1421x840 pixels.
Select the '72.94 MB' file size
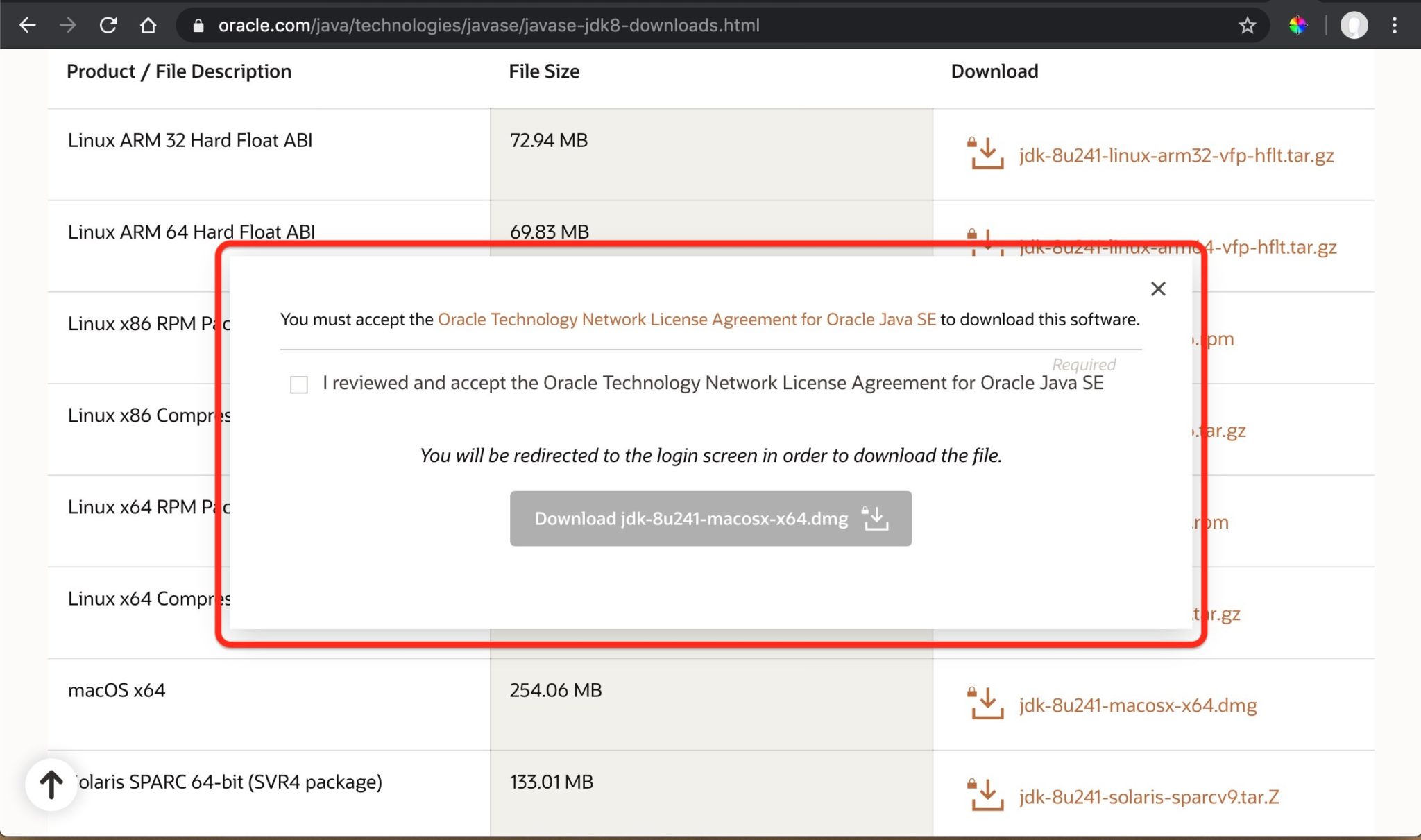[549, 140]
